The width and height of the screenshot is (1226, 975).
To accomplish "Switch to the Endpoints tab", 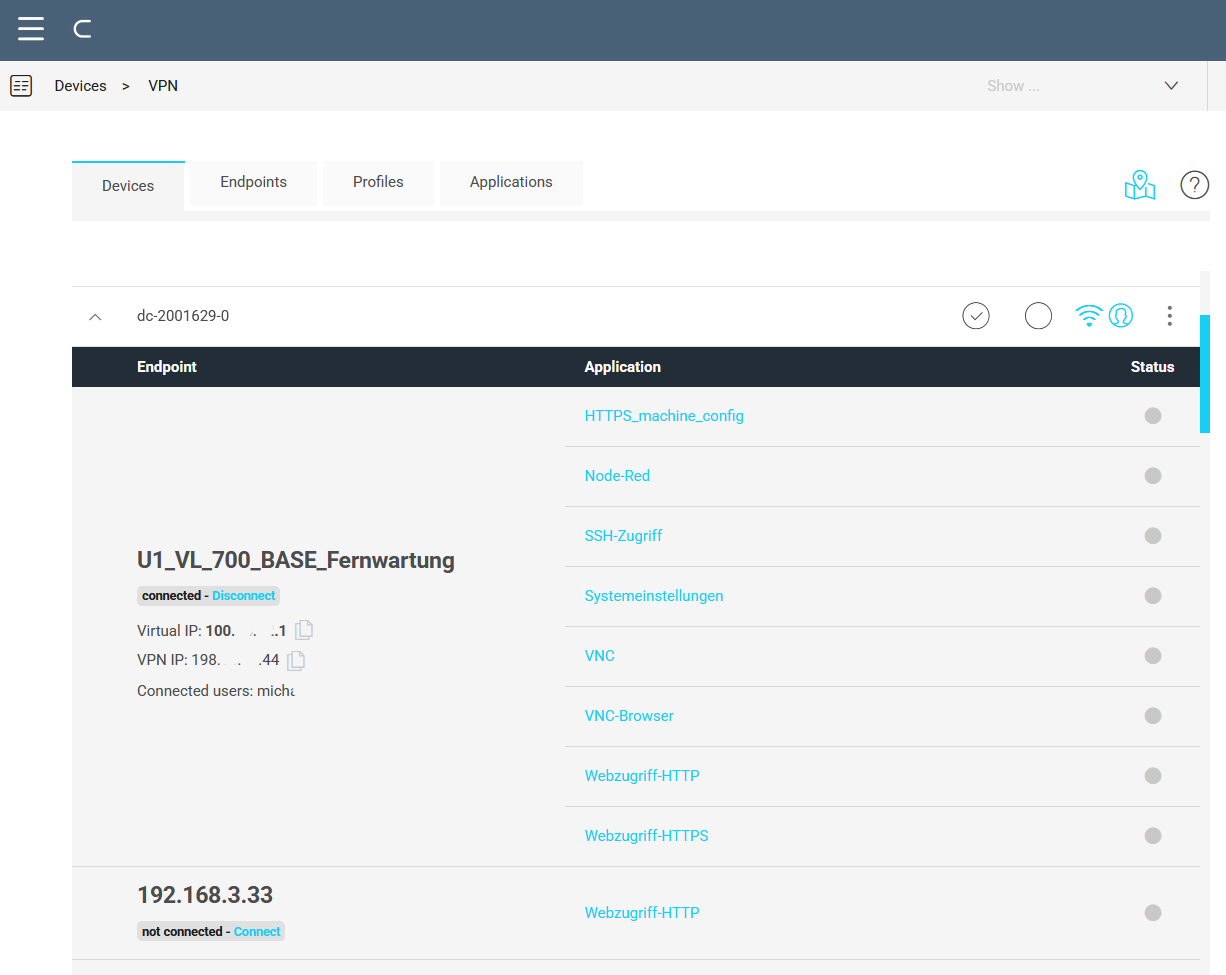I will pos(254,183).
